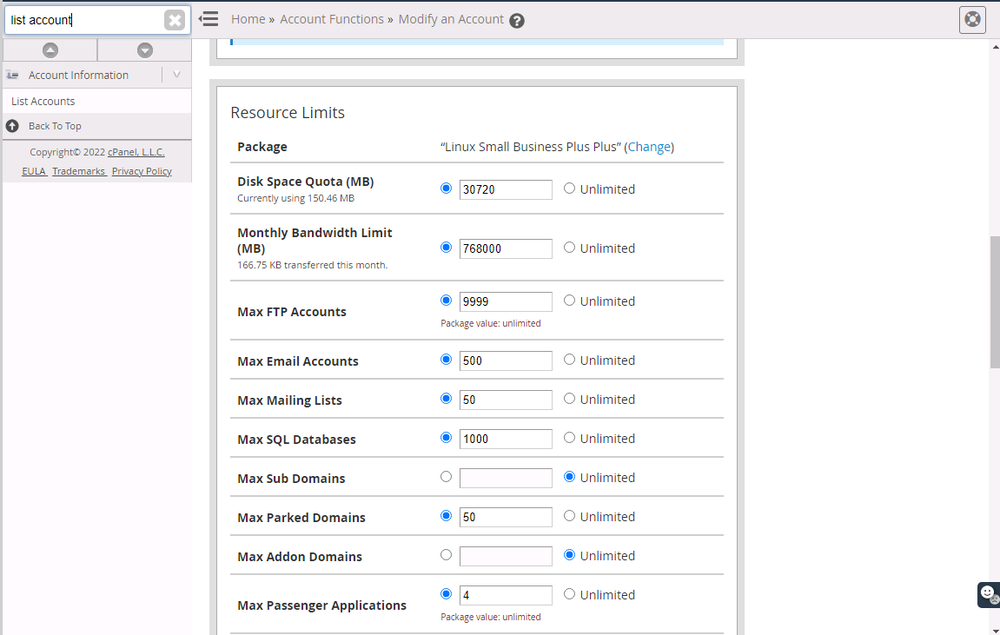The width and height of the screenshot is (1000, 635).
Task: Click the Linux Small Business Plus Plus package name
Action: (531, 147)
